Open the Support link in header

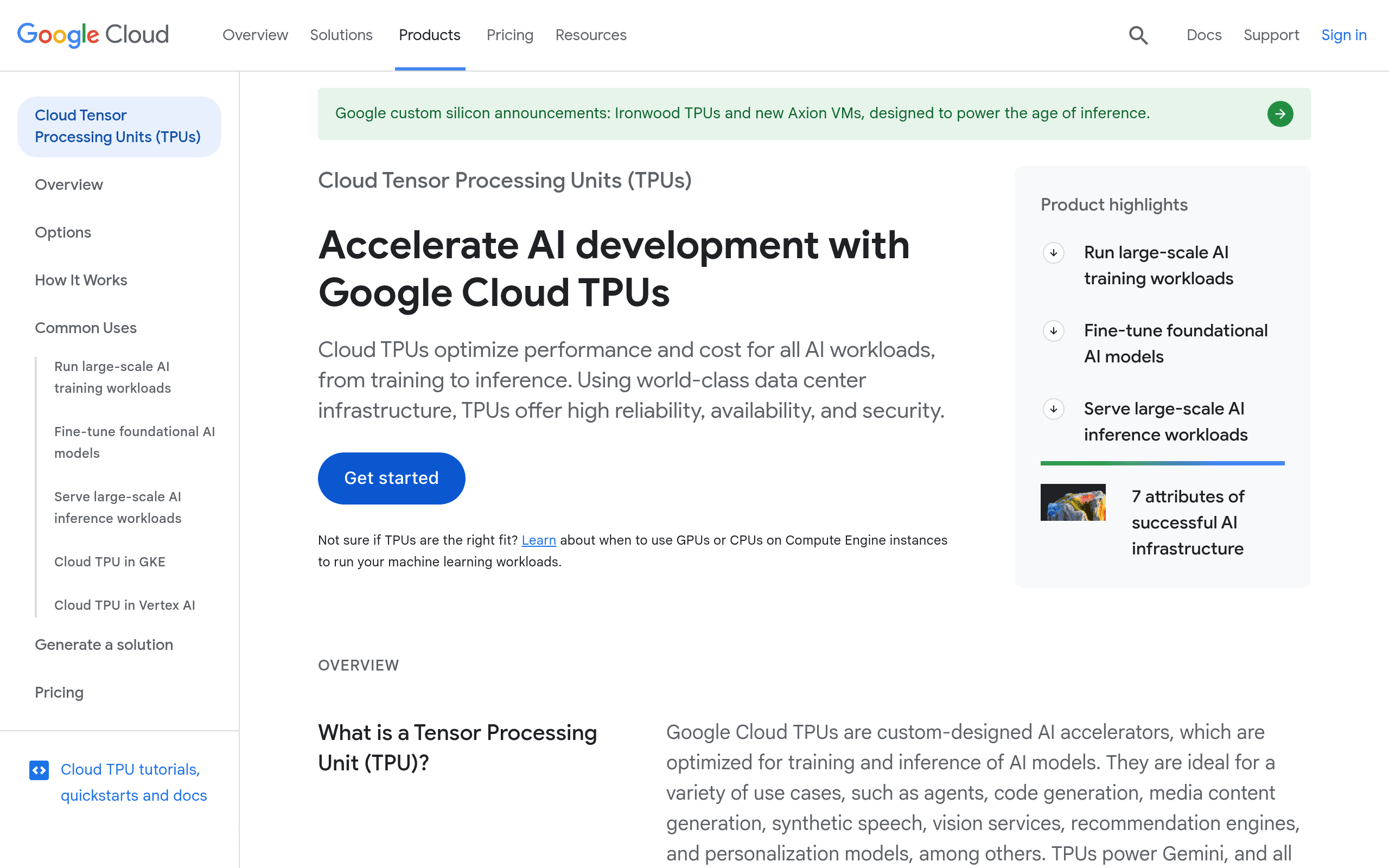click(1271, 35)
